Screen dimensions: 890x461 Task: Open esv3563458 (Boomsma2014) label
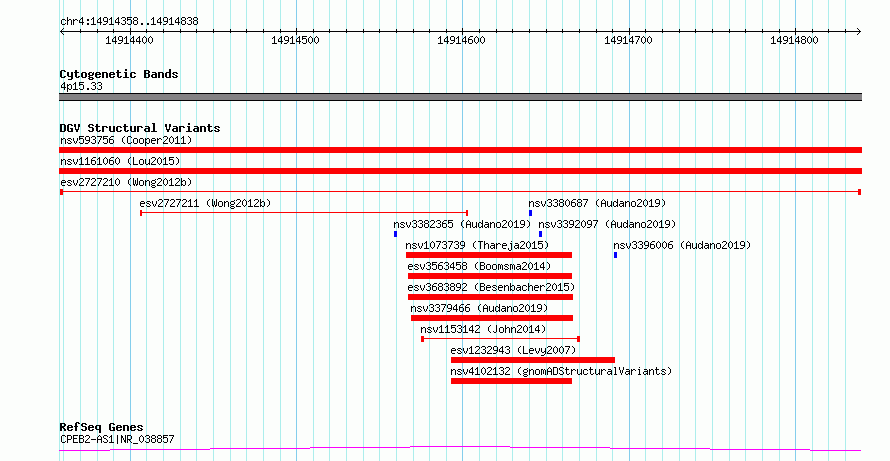pos(479,266)
